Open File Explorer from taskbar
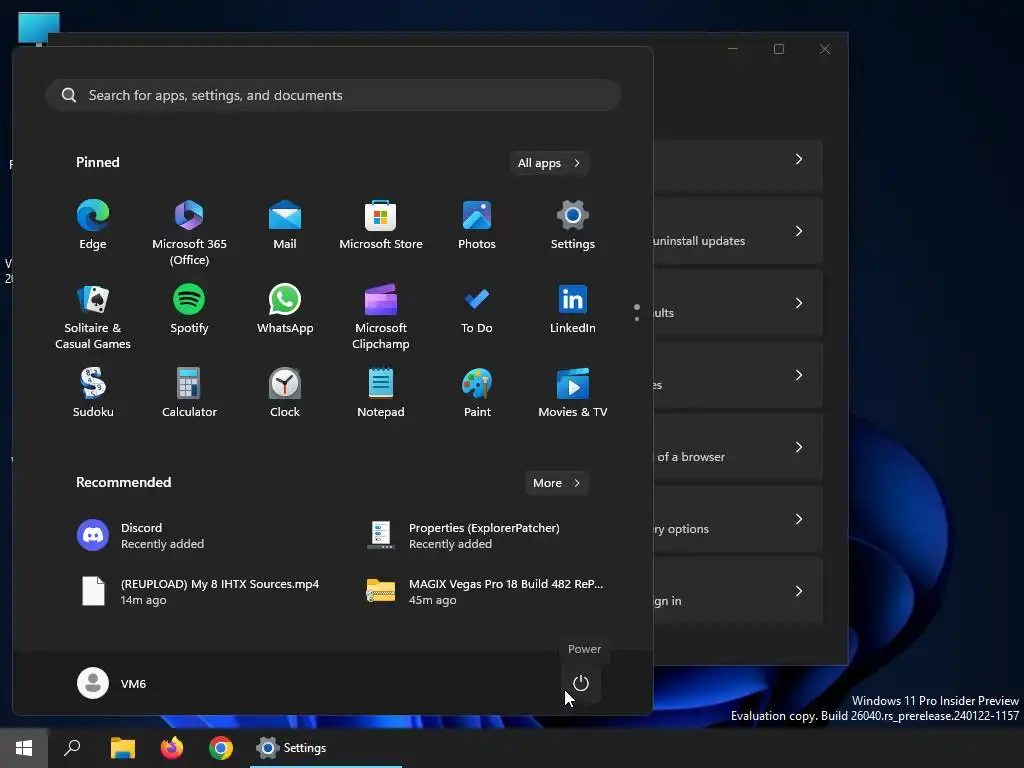The width and height of the screenshot is (1024, 768). [123, 748]
